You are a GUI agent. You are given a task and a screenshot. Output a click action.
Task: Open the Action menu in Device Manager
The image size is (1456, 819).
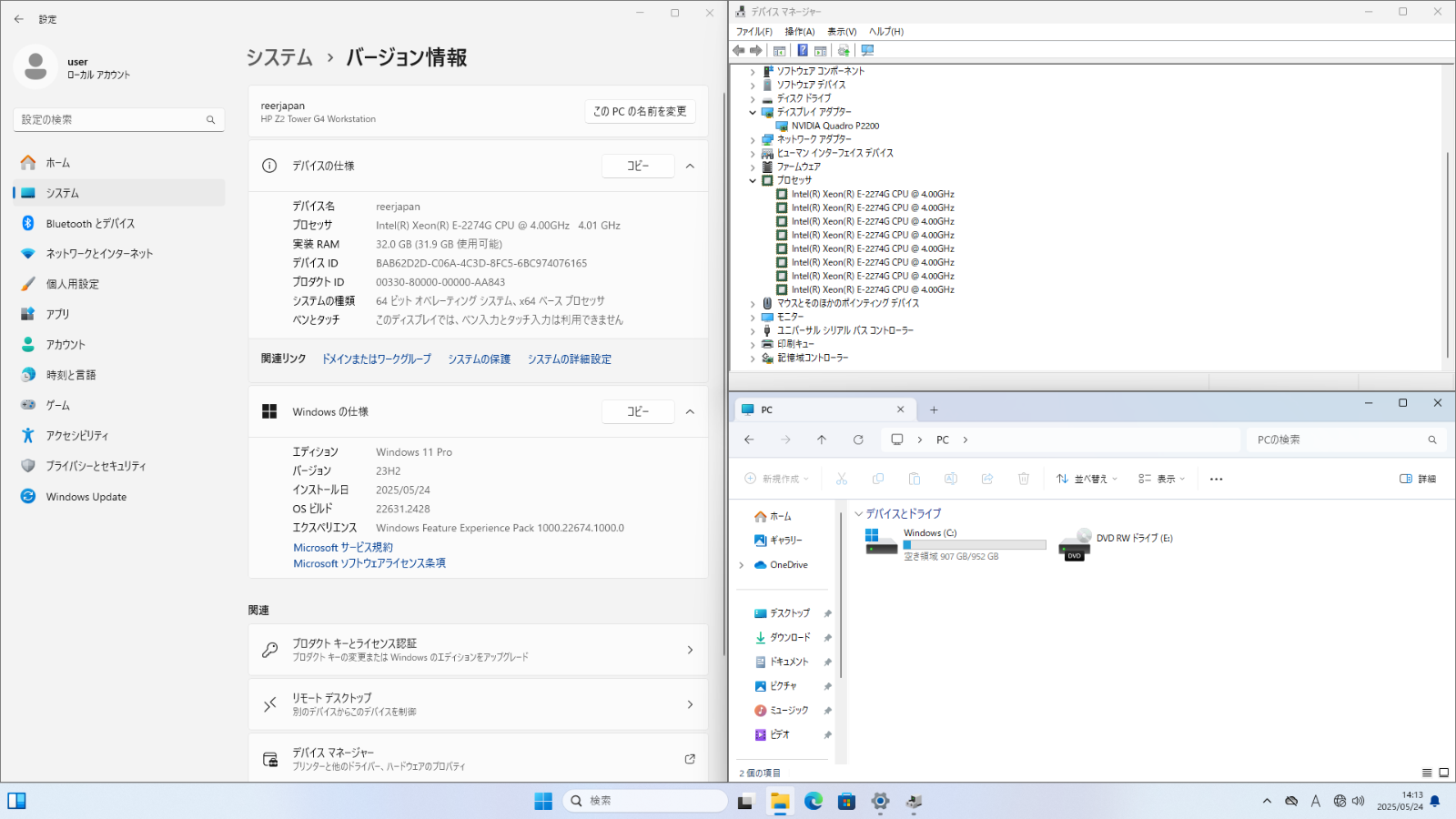[800, 32]
